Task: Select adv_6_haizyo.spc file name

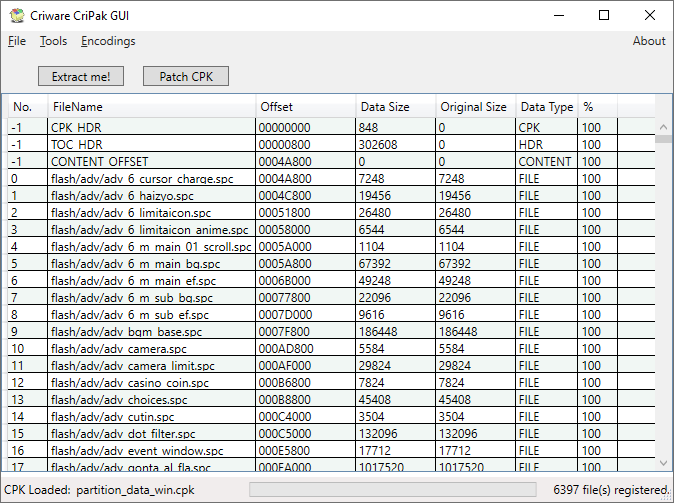Action: pyautogui.click(x=123, y=196)
